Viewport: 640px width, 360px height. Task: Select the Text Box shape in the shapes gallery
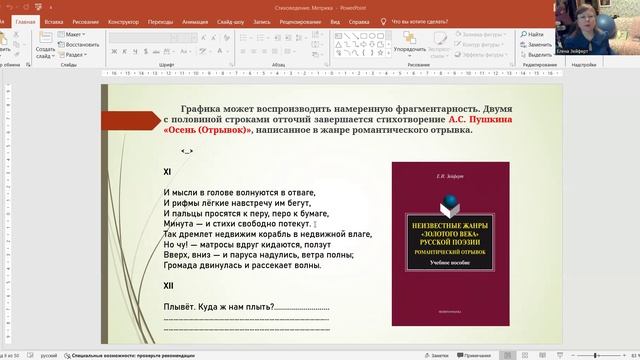338,36
